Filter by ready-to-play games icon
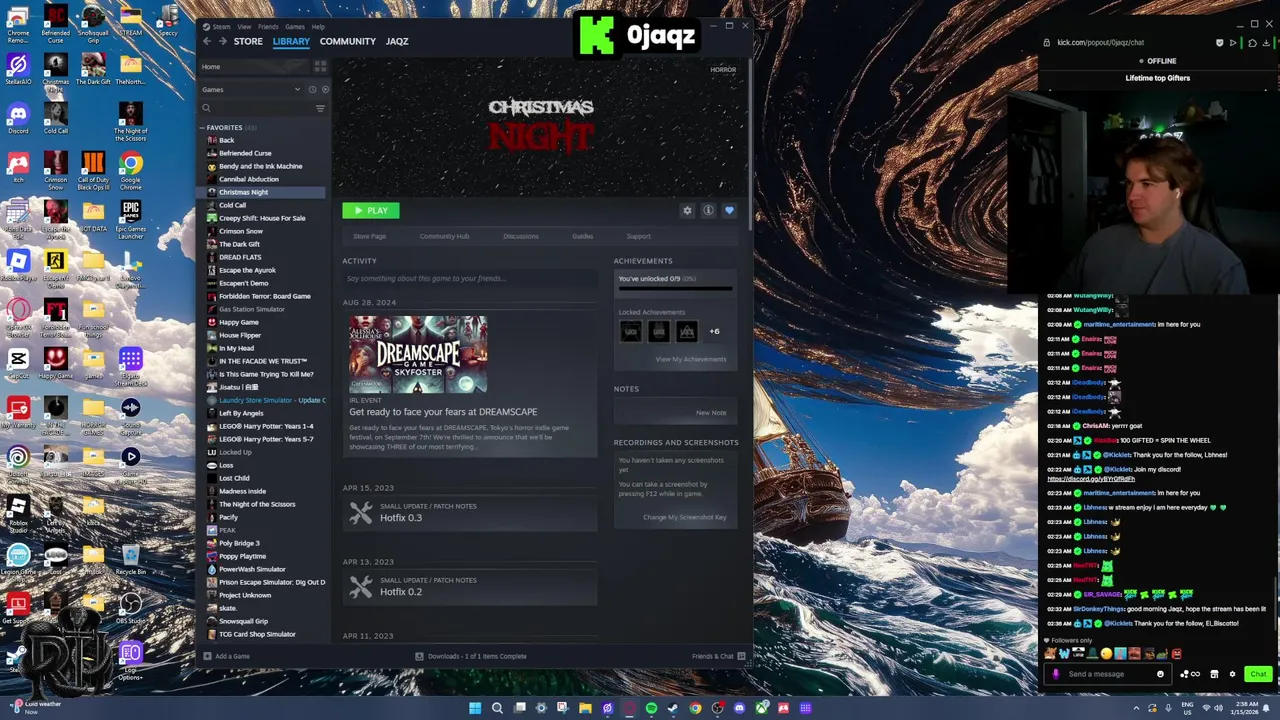The image size is (1280, 720). click(325, 90)
